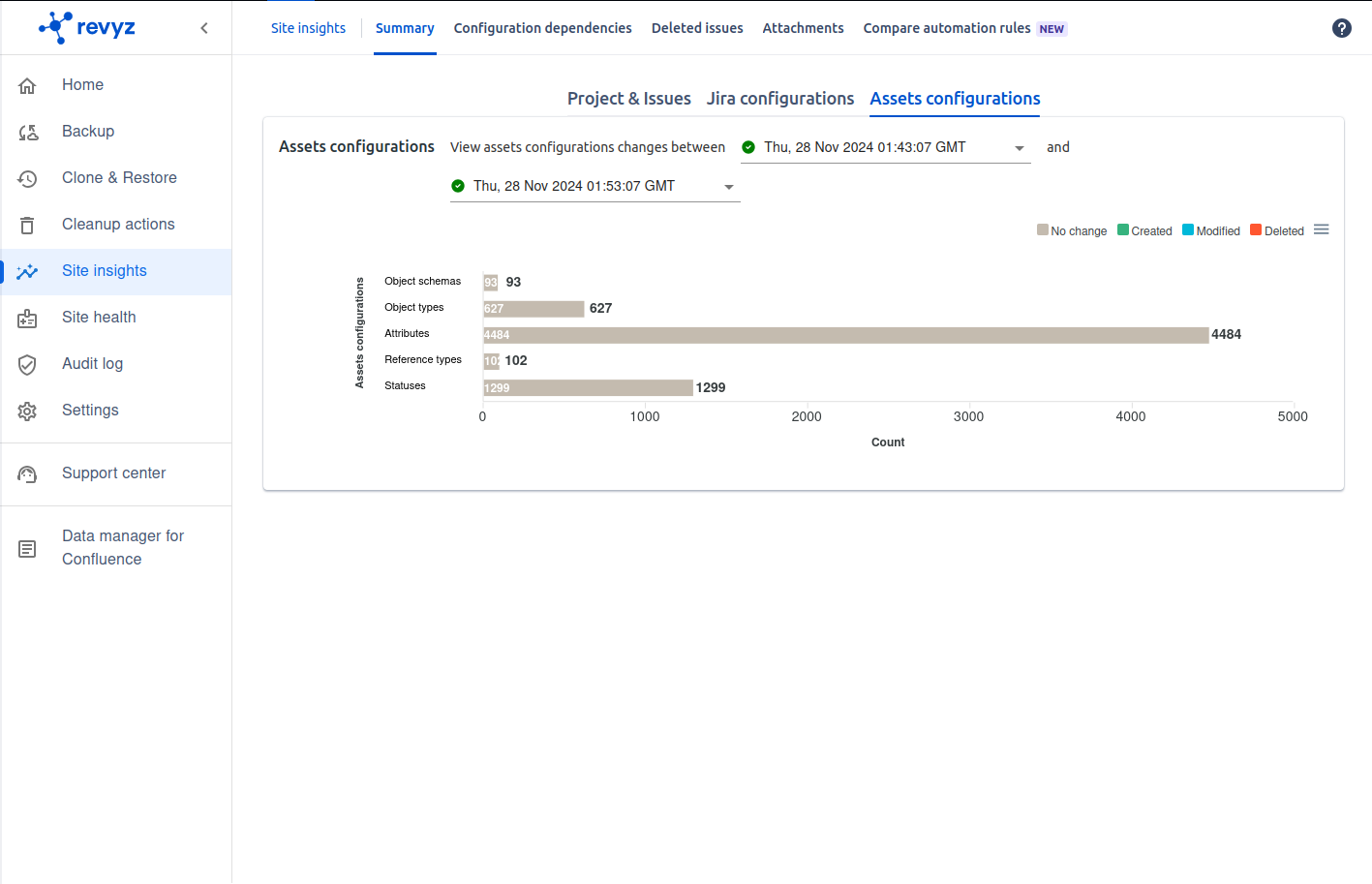Image resolution: width=1372 pixels, height=884 pixels.
Task: Toggle the Deleted legend series
Action: click(1277, 230)
